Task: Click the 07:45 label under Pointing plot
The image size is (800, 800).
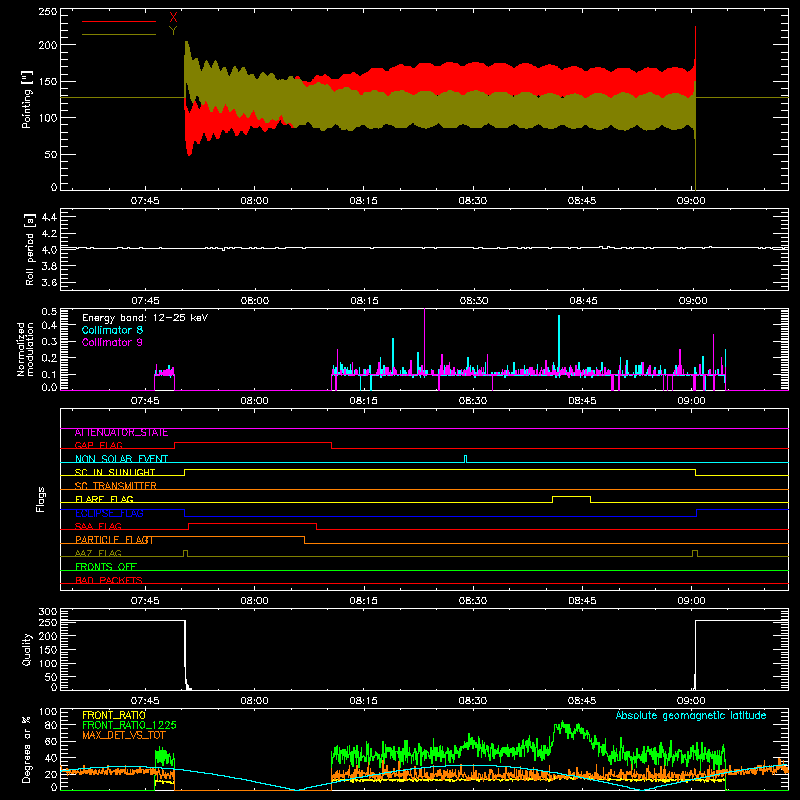Action: [x=145, y=201]
